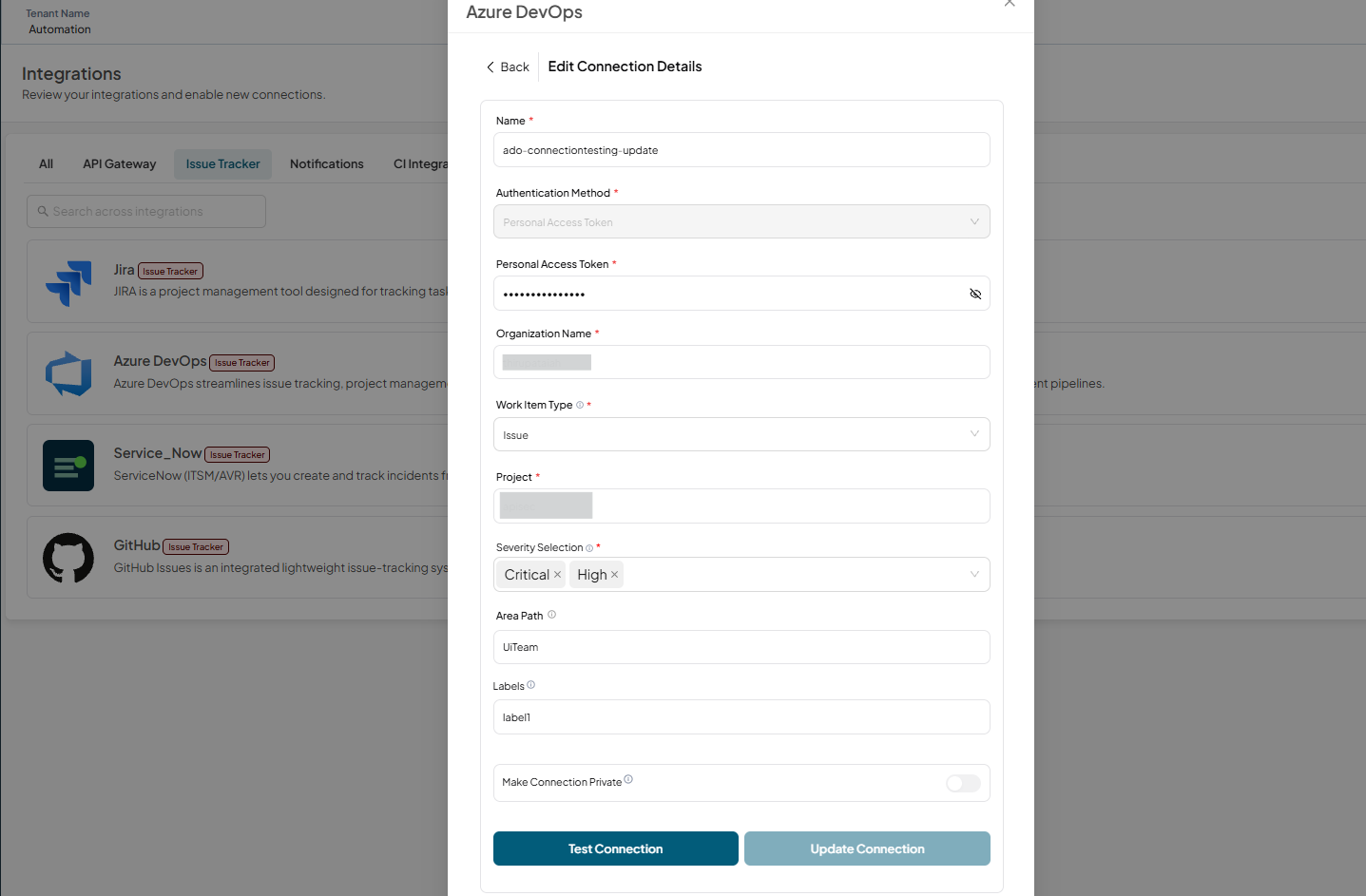Viewport: 1366px width, 896px height.
Task: Click the Organization Name field
Action: pyautogui.click(x=741, y=362)
